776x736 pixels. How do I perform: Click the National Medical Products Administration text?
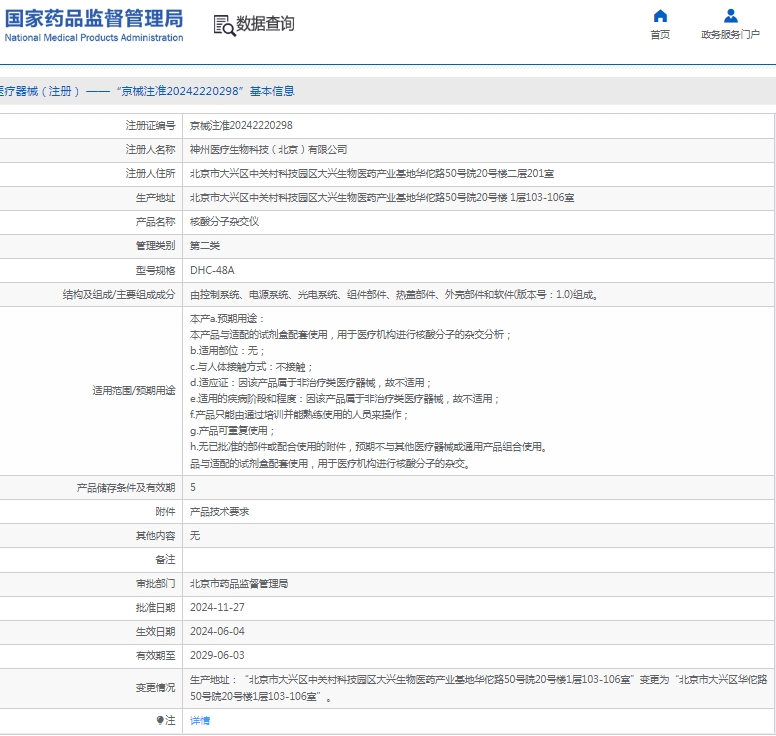pos(94,38)
